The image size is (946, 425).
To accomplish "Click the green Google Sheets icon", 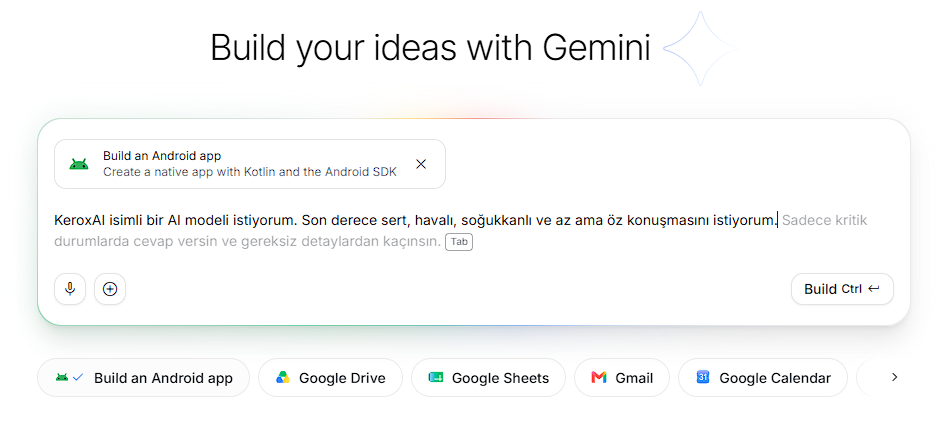I will pyautogui.click(x=436, y=378).
